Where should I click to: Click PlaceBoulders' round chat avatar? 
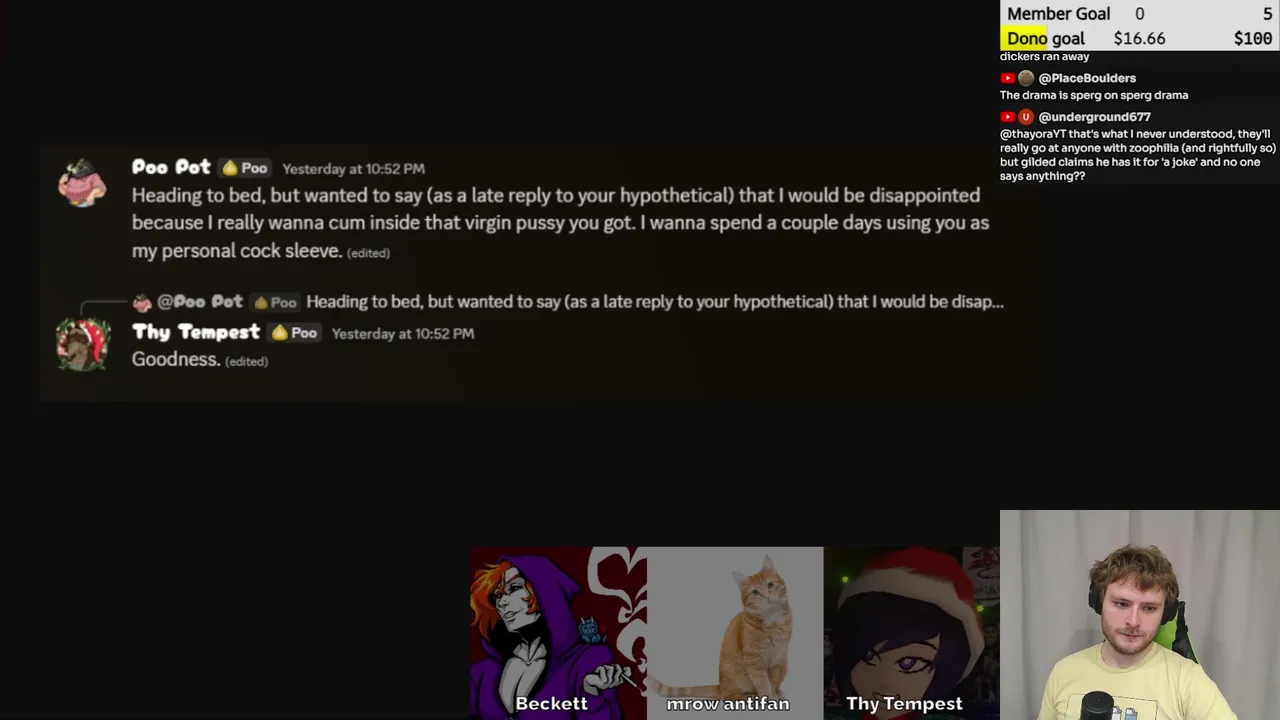(x=1025, y=78)
